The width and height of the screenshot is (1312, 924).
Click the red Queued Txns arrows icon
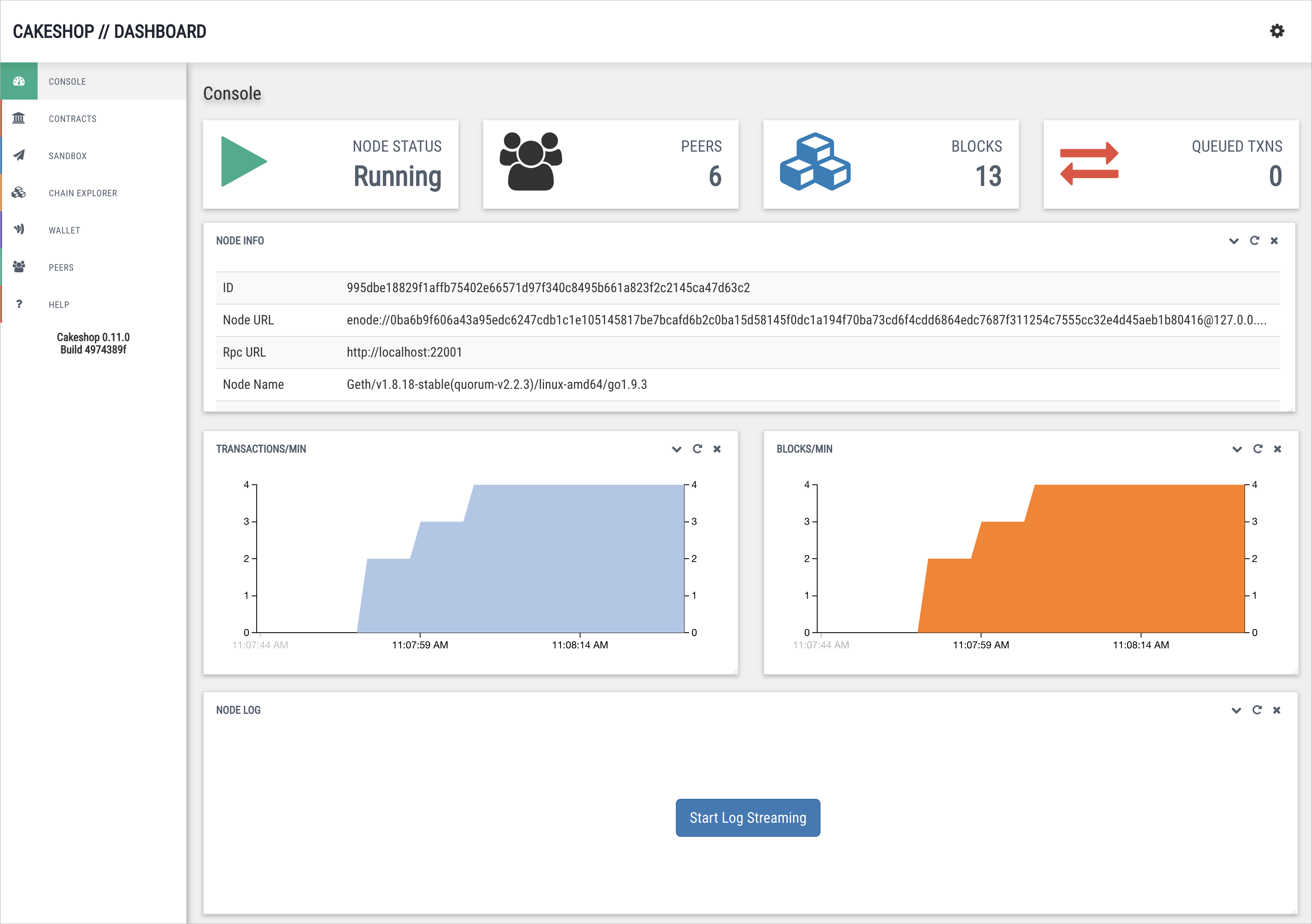pos(1088,163)
